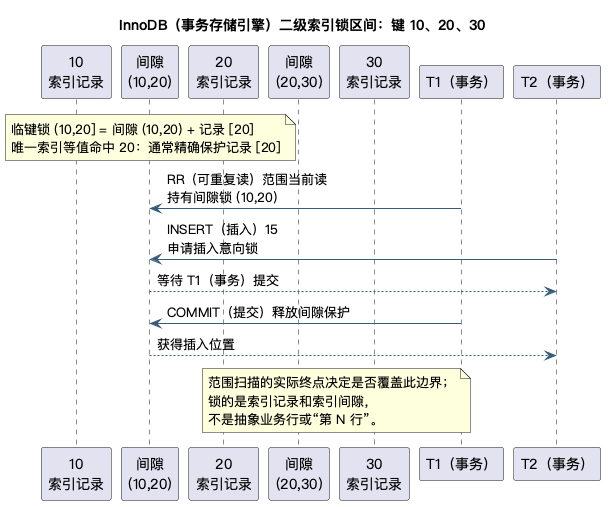Select the bottom 'T1（事务）' participant box
Viewport: 610px width, 507px height.
point(461,464)
